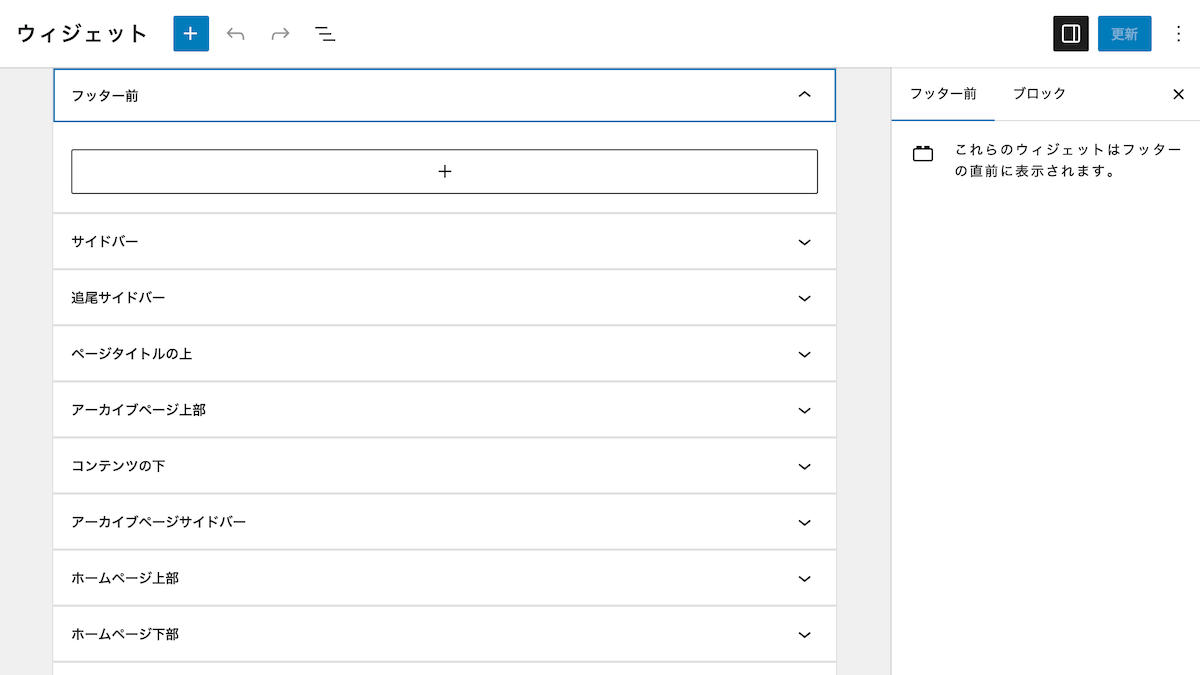Open the options menu with three dots
1200x675 pixels.
(x=1179, y=33)
